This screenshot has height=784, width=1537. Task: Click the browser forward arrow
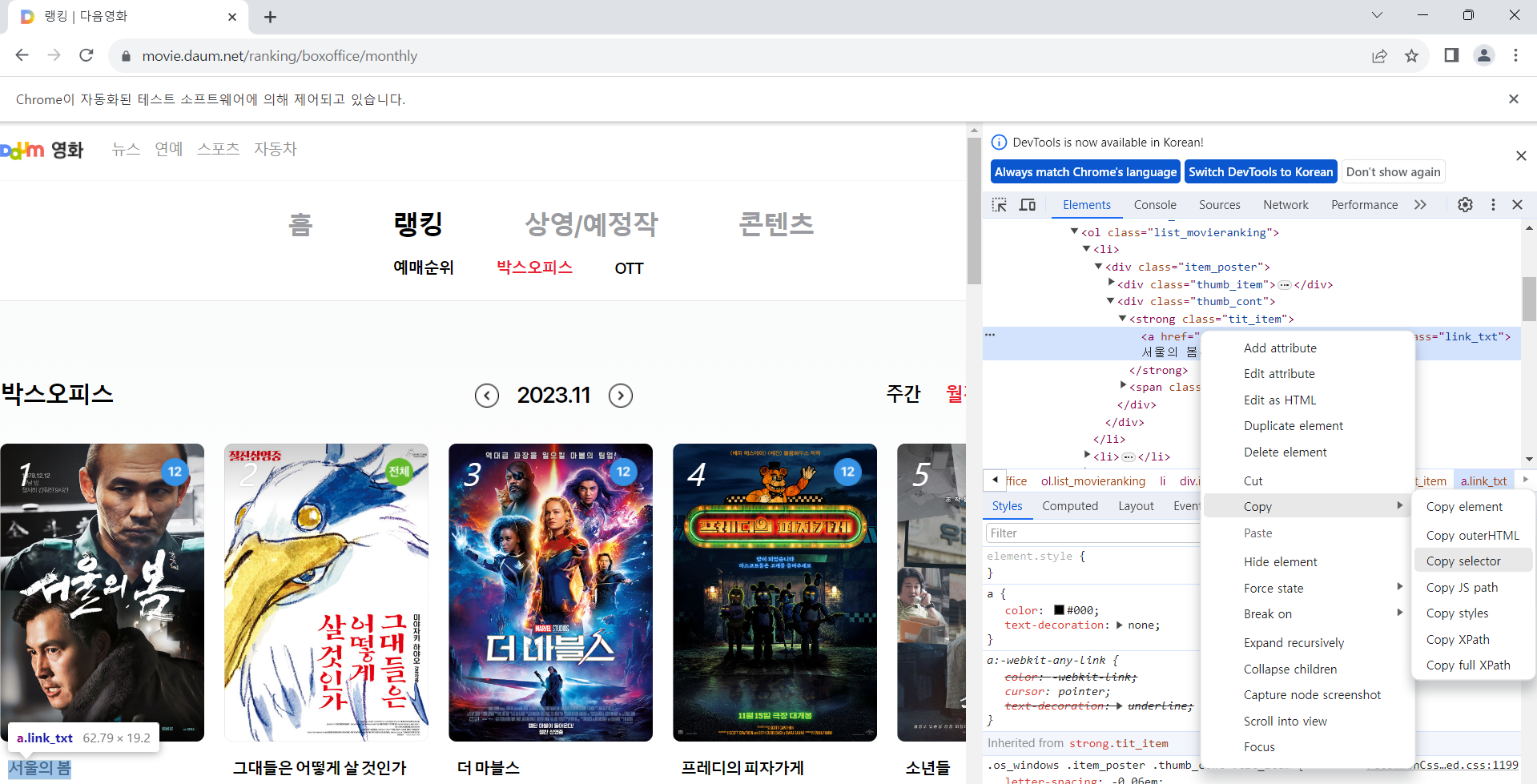tap(54, 55)
